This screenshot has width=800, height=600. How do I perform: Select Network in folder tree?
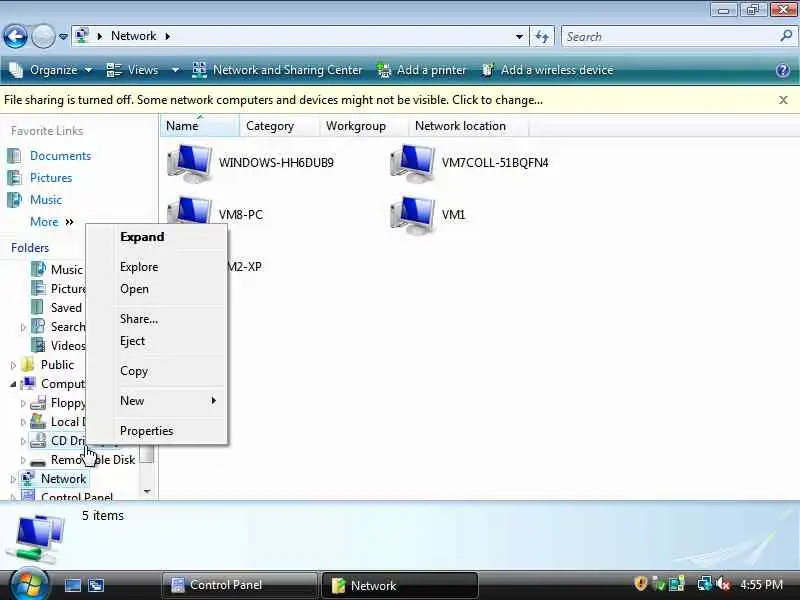coord(63,479)
